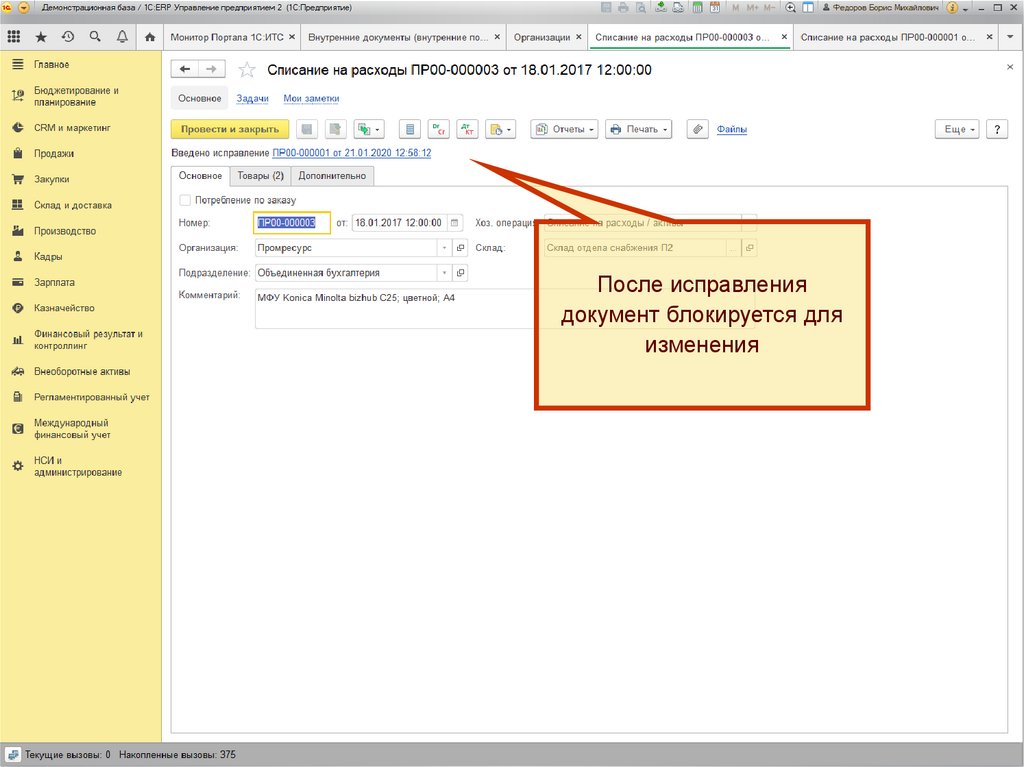Open notifications bell icon
The image size is (1024, 767).
(122, 37)
